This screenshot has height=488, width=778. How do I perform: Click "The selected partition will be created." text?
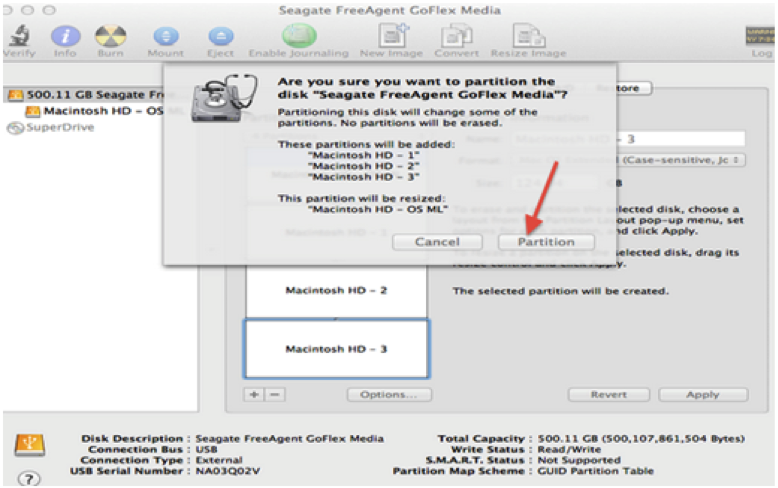(561, 291)
